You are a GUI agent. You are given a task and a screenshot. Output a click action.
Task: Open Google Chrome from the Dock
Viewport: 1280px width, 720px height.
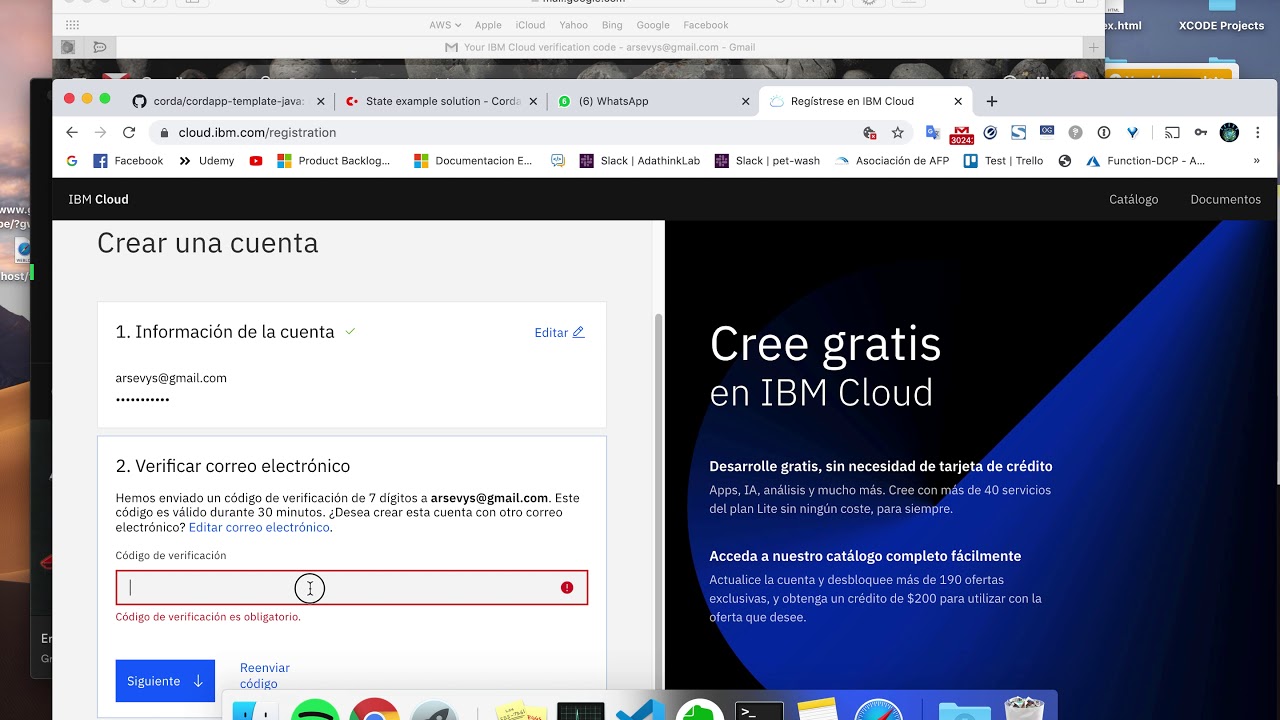374,709
